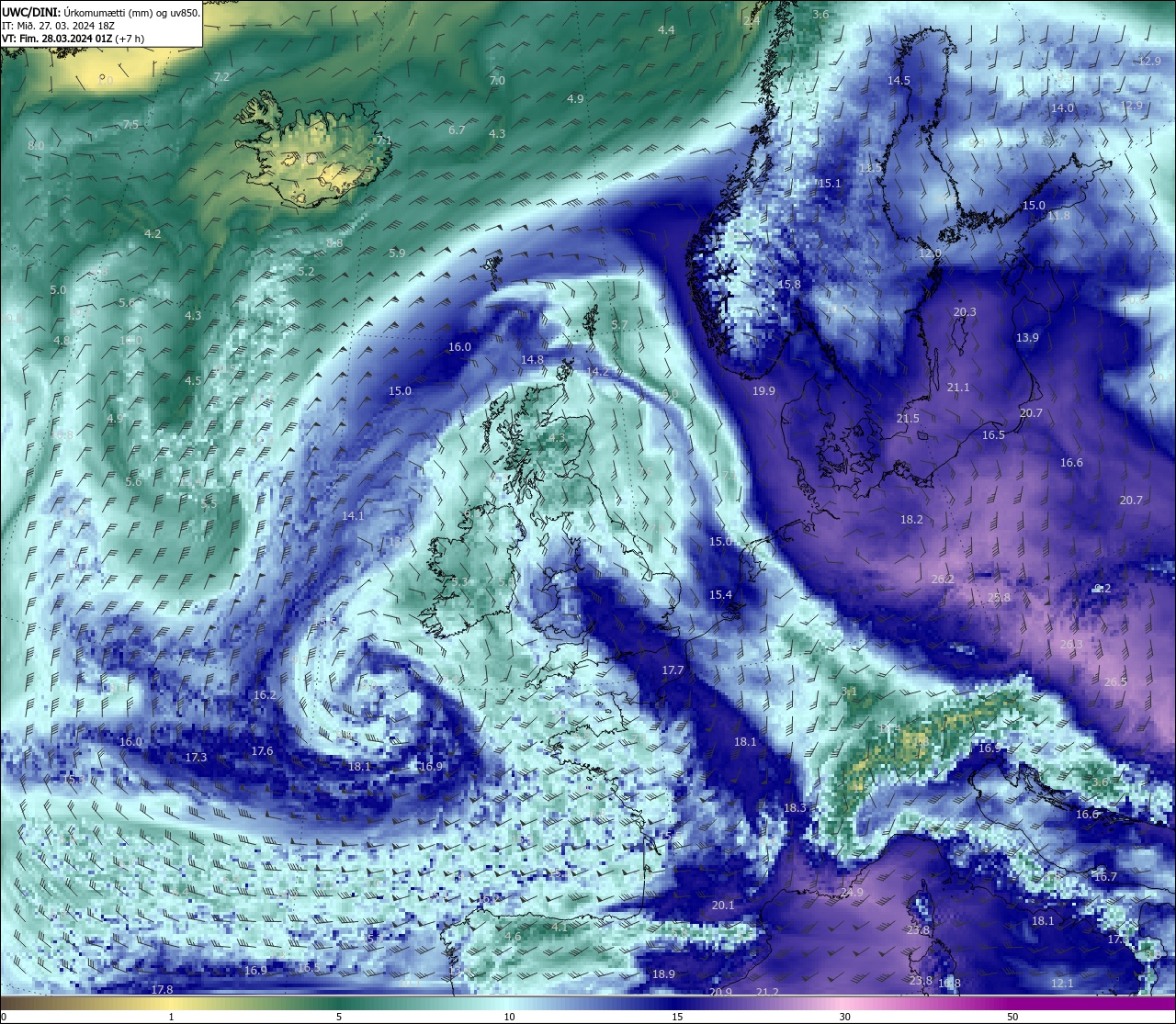
Task: Click the 16.2 value on the map
Action: 265,695
